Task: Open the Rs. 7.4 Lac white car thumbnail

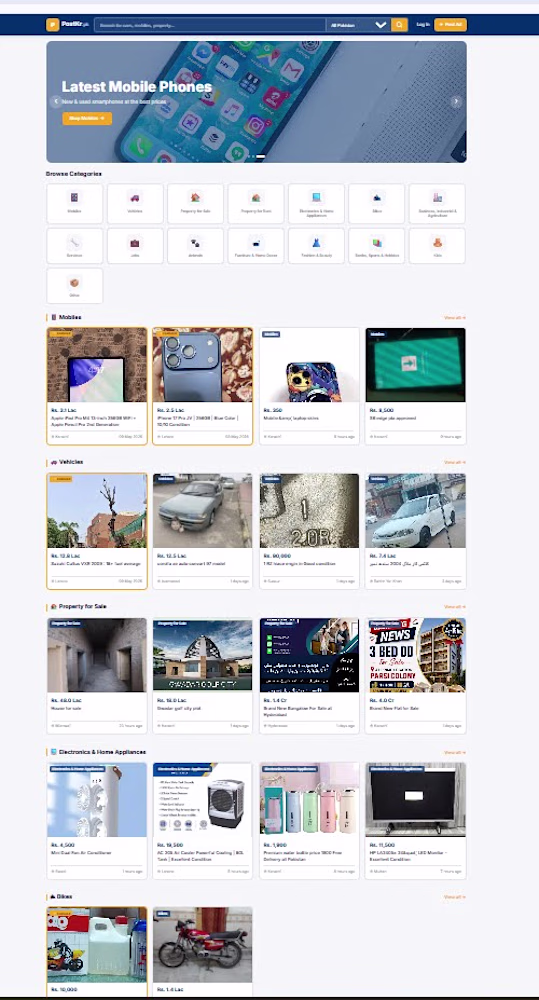Action: tap(415, 510)
